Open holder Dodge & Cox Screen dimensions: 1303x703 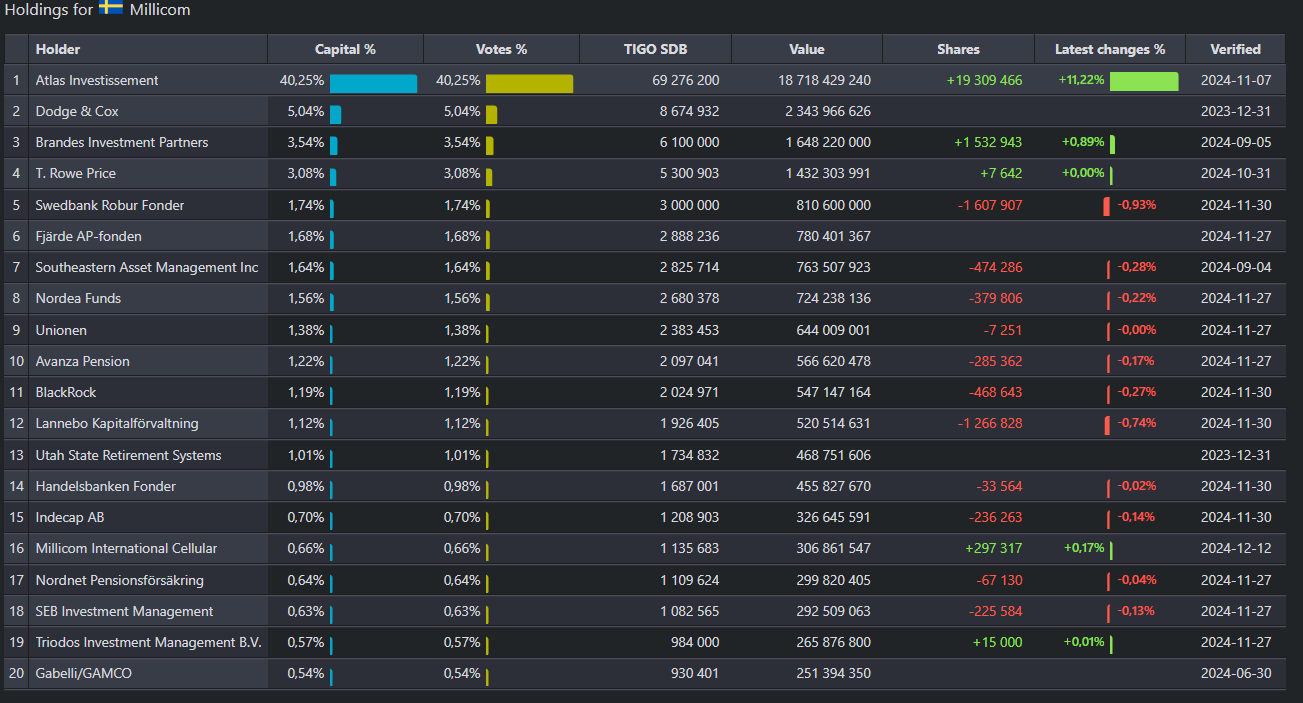77,111
